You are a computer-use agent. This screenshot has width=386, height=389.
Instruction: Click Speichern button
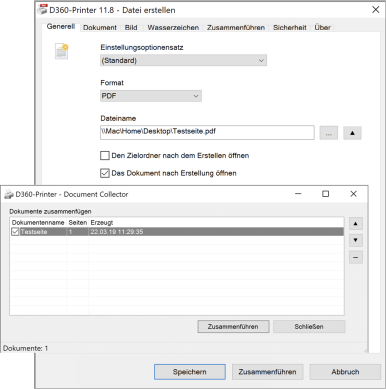pos(190,372)
